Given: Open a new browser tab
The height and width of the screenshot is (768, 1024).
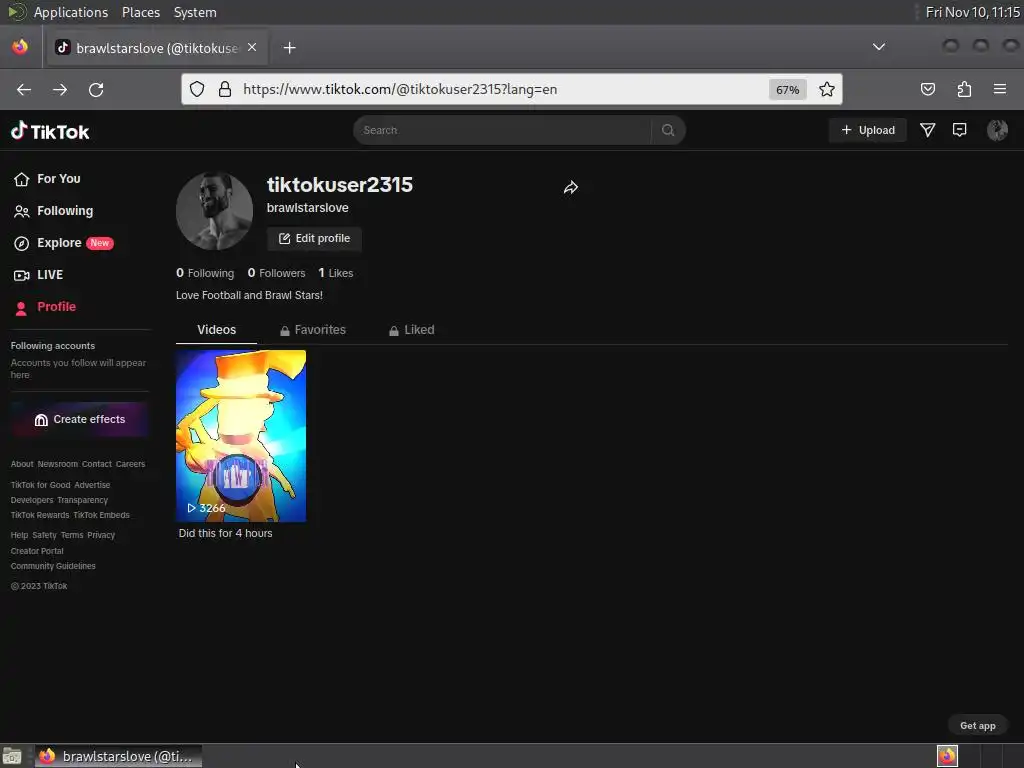Looking at the screenshot, I should (289, 48).
